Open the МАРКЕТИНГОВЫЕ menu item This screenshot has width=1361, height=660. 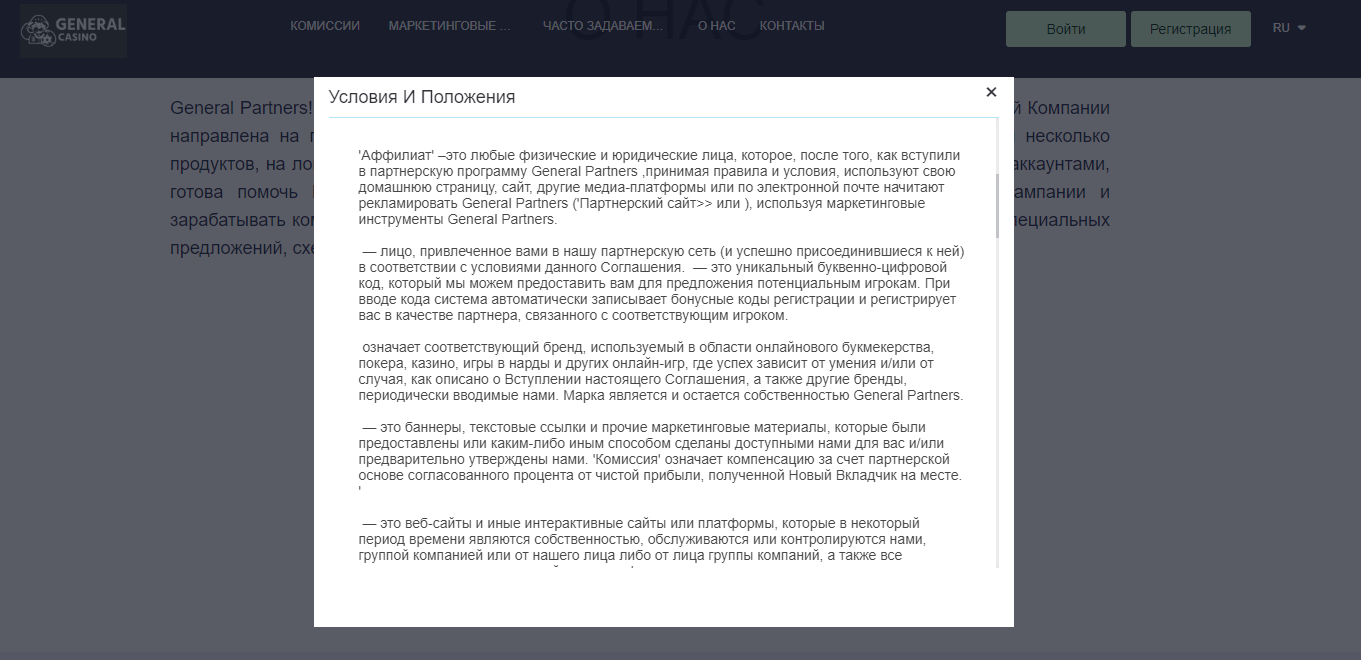click(x=450, y=26)
